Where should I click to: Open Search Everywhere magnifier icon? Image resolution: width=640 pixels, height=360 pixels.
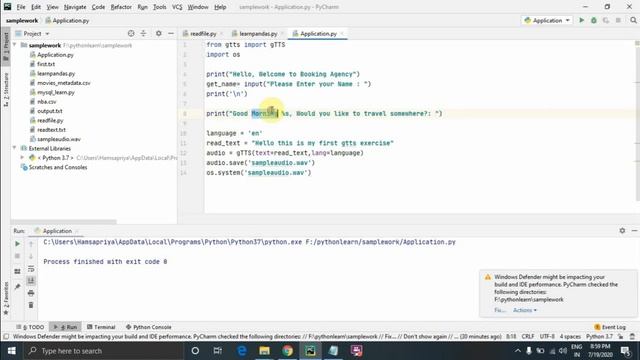point(633,20)
